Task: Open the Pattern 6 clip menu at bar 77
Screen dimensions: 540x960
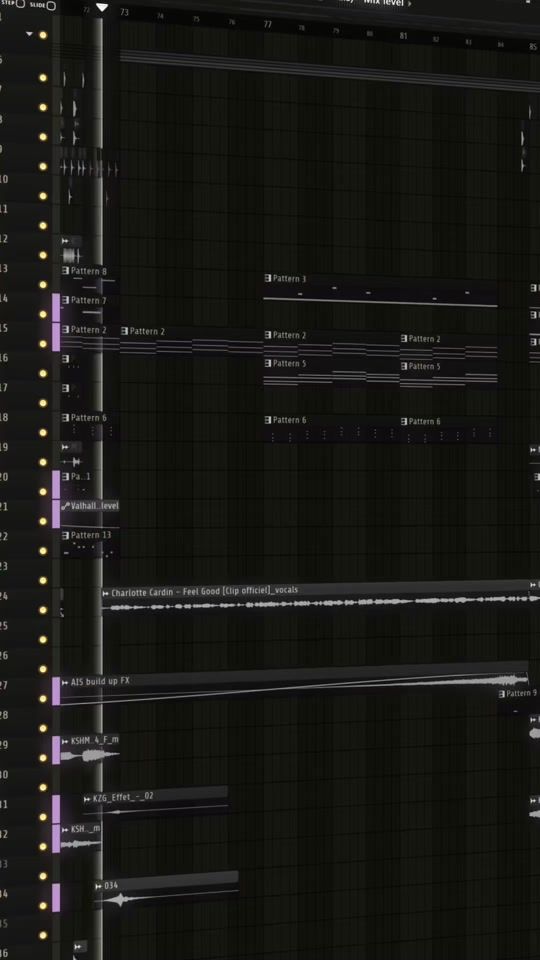Action: click(x=268, y=420)
